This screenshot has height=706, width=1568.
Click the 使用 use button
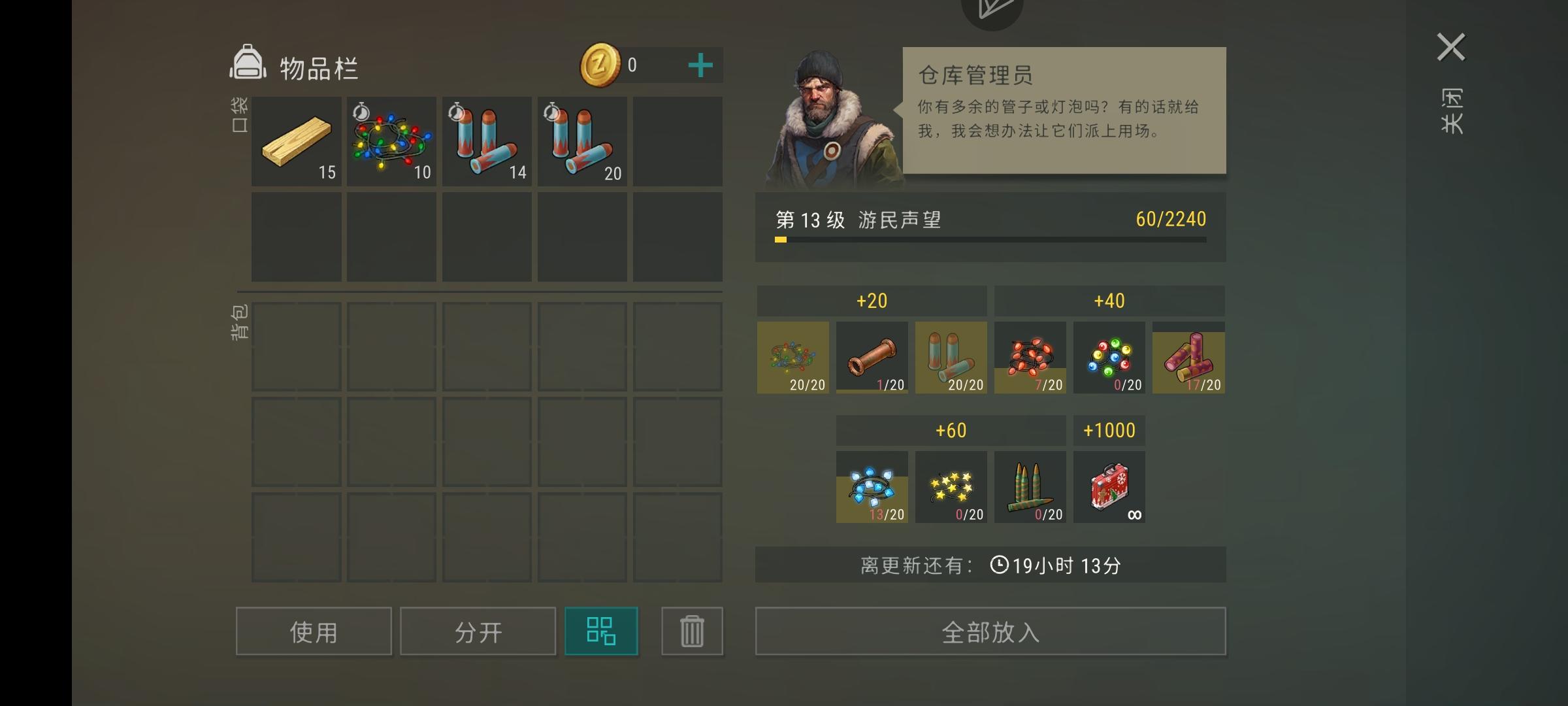(x=314, y=631)
